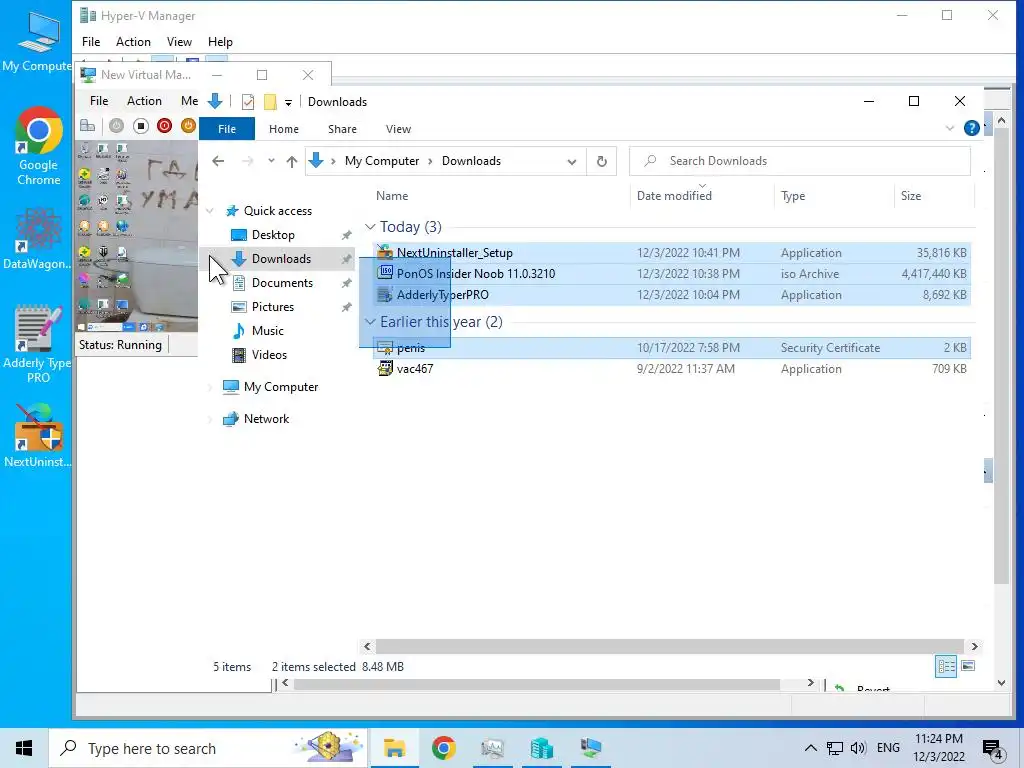Viewport: 1024px width, 768px height.
Task: Collapse the Quick access tree node
Action: point(210,211)
